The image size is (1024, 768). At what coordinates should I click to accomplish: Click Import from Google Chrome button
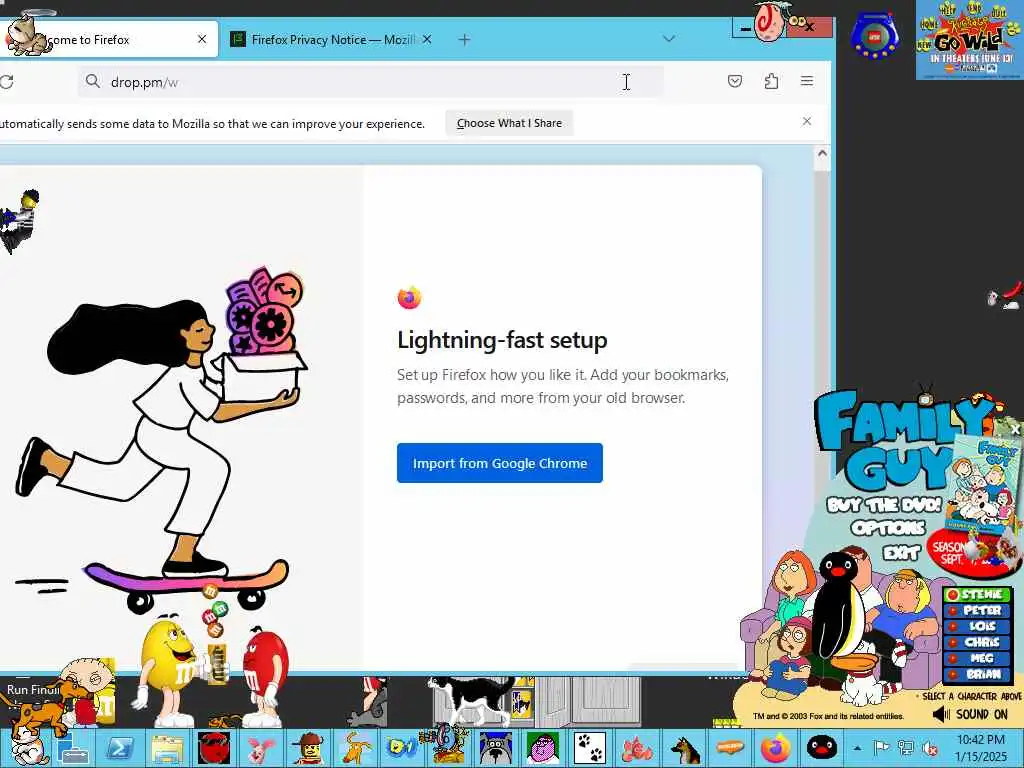point(500,463)
